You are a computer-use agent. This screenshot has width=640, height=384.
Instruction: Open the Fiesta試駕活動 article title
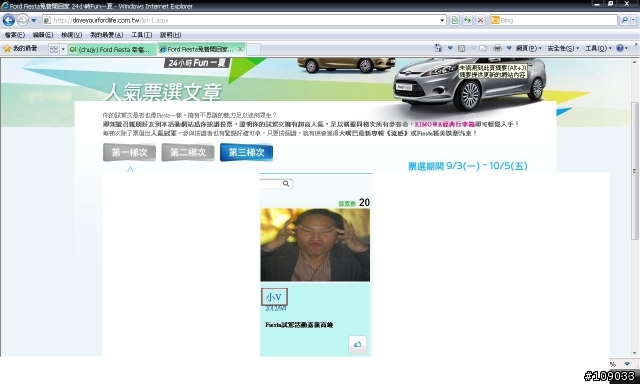[299, 325]
